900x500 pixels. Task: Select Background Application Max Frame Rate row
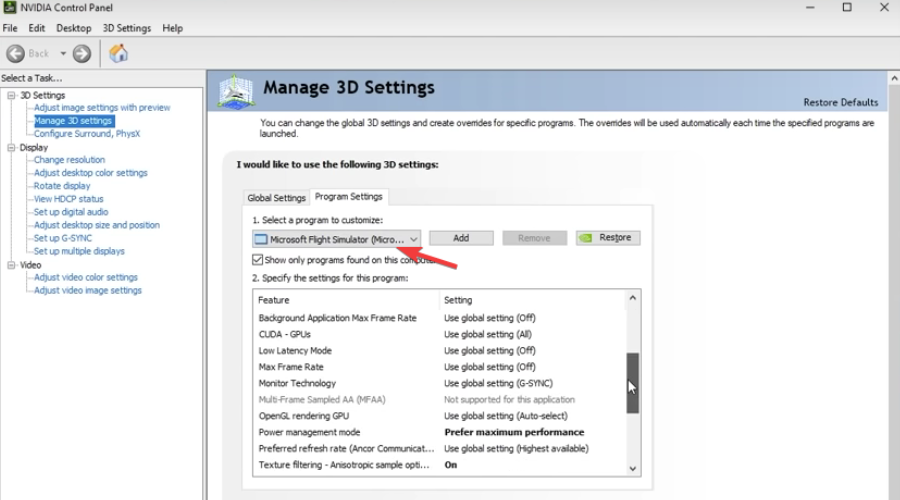click(x=440, y=318)
